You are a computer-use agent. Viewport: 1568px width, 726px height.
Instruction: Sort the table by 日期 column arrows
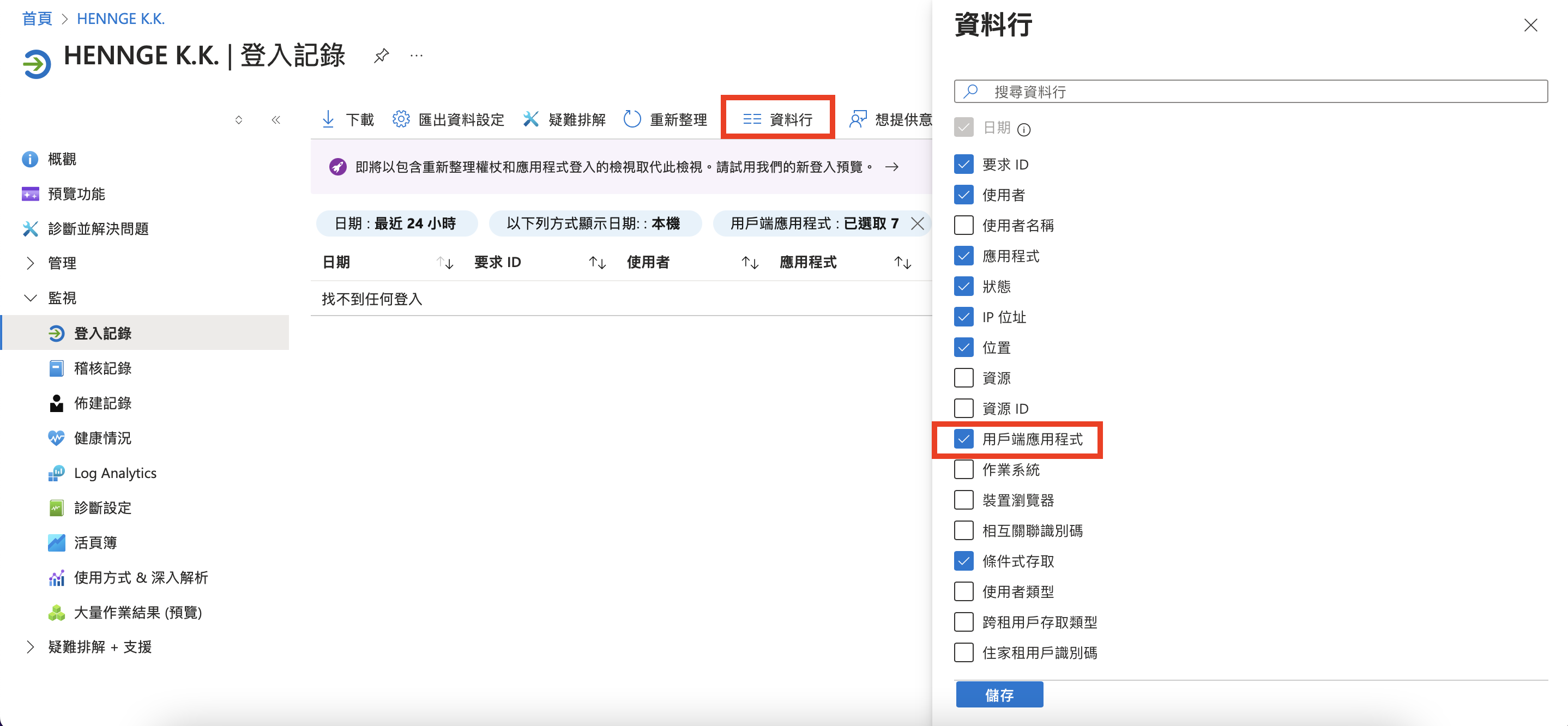click(445, 263)
